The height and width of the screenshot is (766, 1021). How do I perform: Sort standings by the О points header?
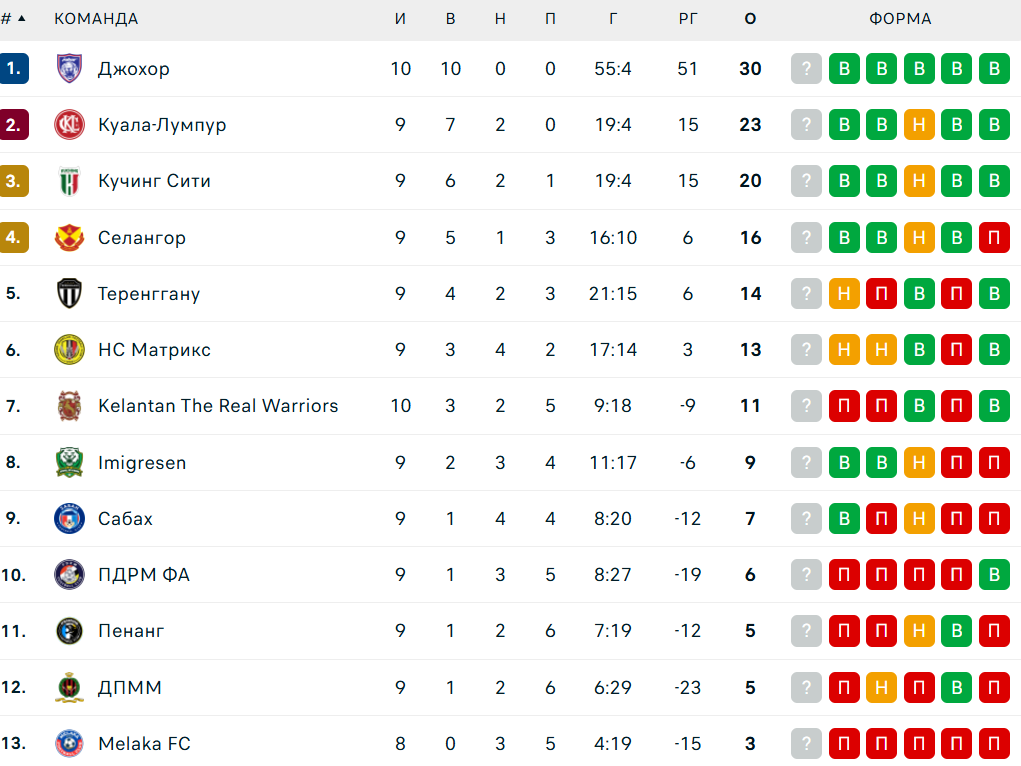[750, 19]
